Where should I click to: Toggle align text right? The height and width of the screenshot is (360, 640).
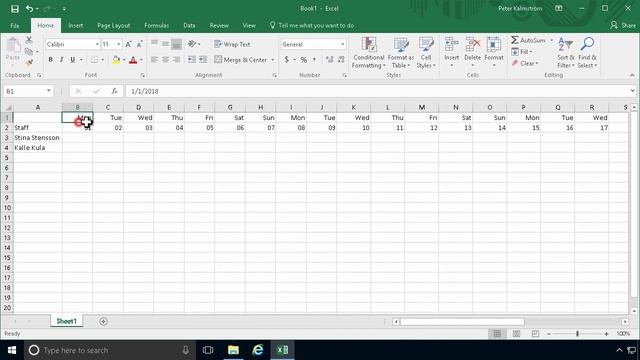(x=176, y=60)
